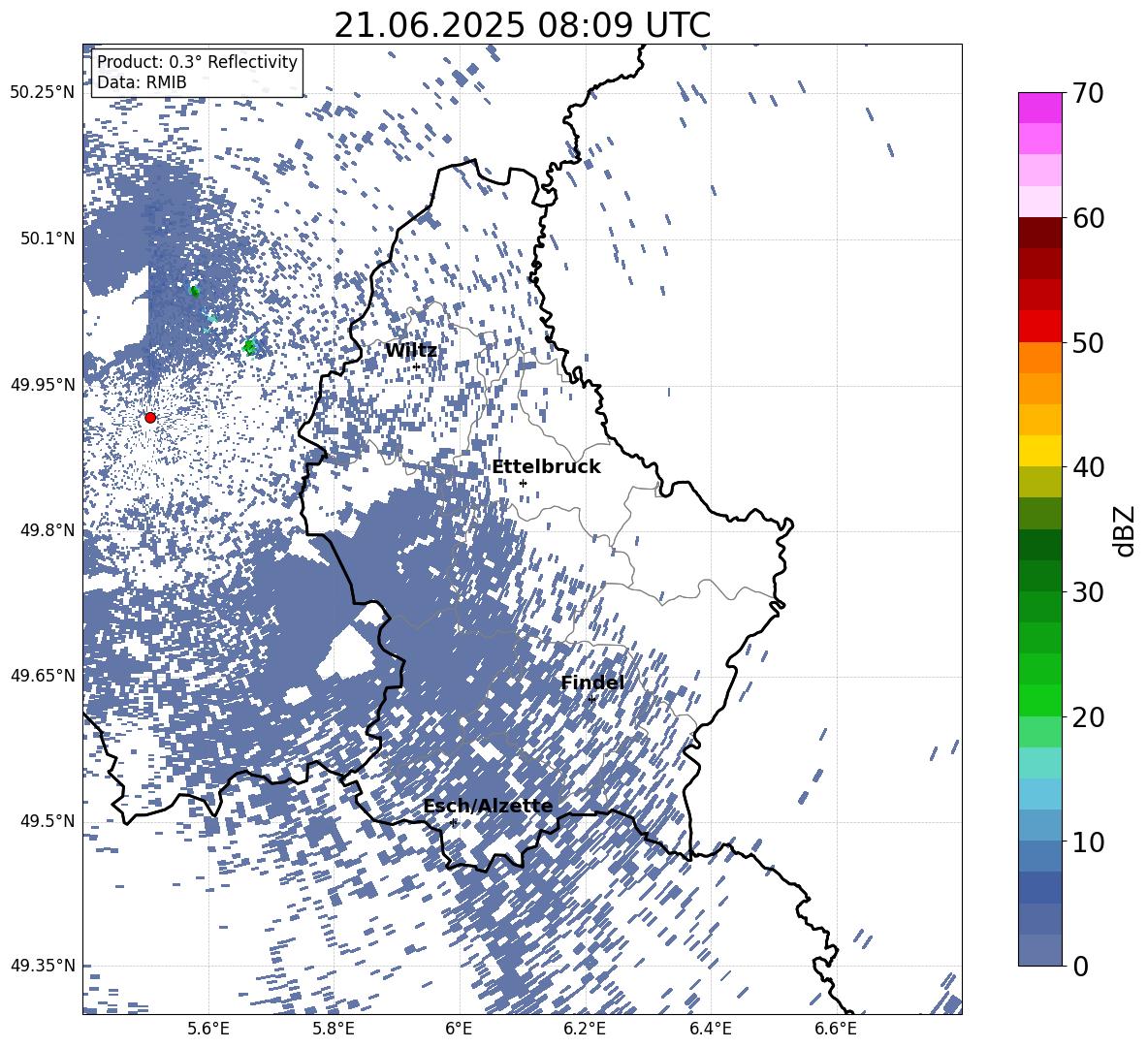Image resolution: width=1148 pixels, height=1048 pixels.
Task: Click the Ettelbruck city label
Action: pyautogui.click(x=546, y=467)
